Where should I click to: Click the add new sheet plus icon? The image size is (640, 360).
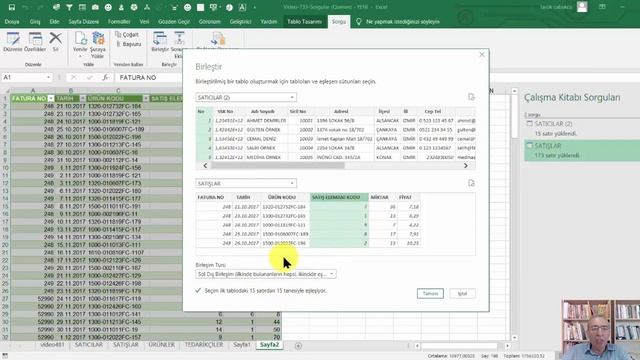pyautogui.click(x=298, y=346)
